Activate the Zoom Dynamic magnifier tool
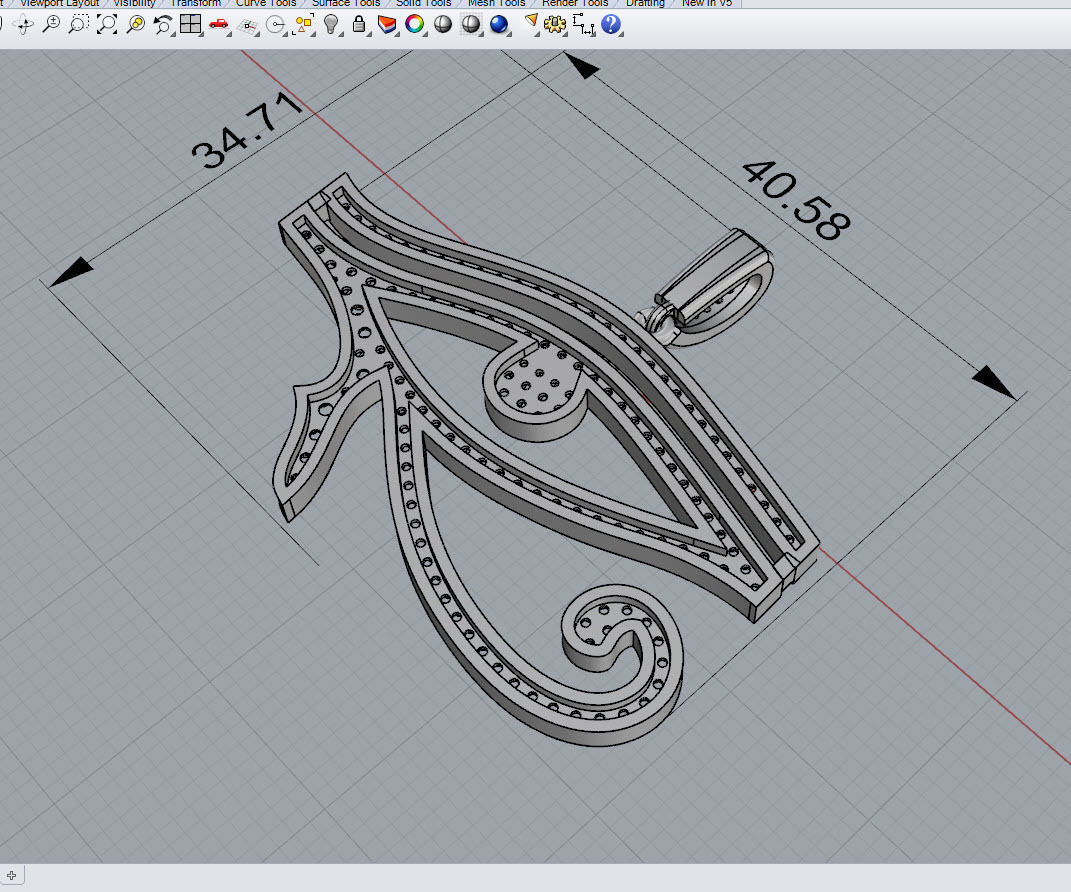 pyautogui.click(x=51, y=25)
